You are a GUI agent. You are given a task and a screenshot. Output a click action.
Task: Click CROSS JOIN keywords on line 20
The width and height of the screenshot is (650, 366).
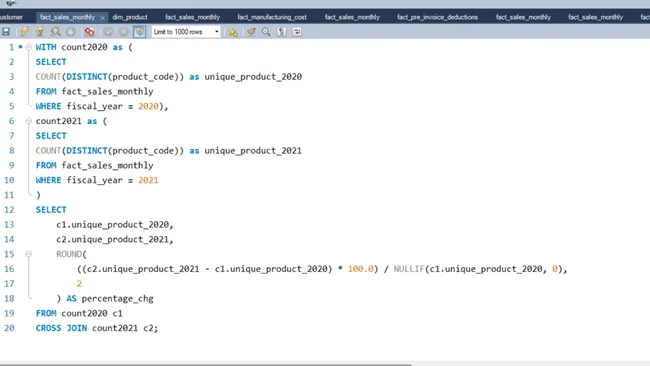[61, 328]
